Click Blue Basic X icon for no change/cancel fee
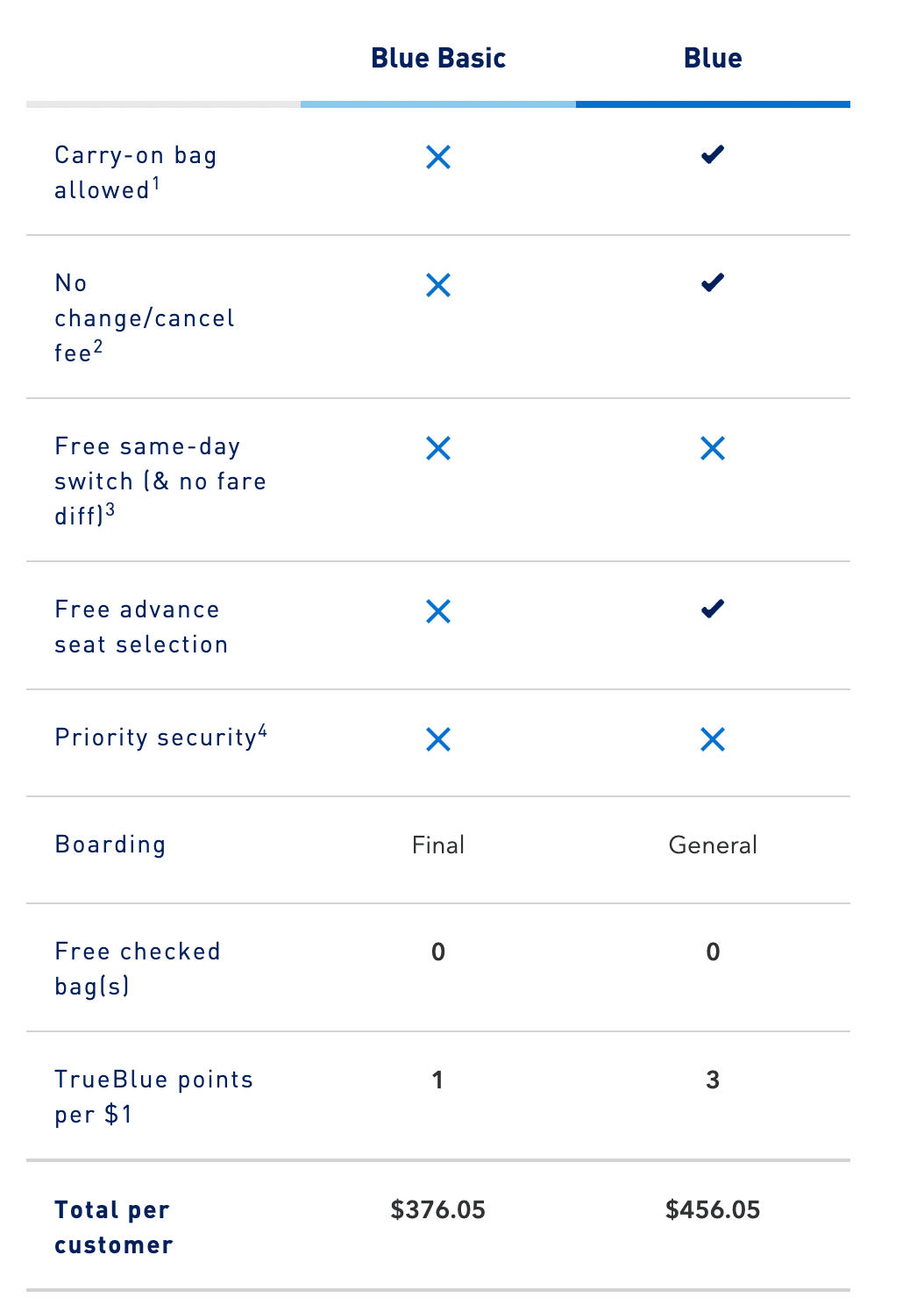 [x=438, y=285]
